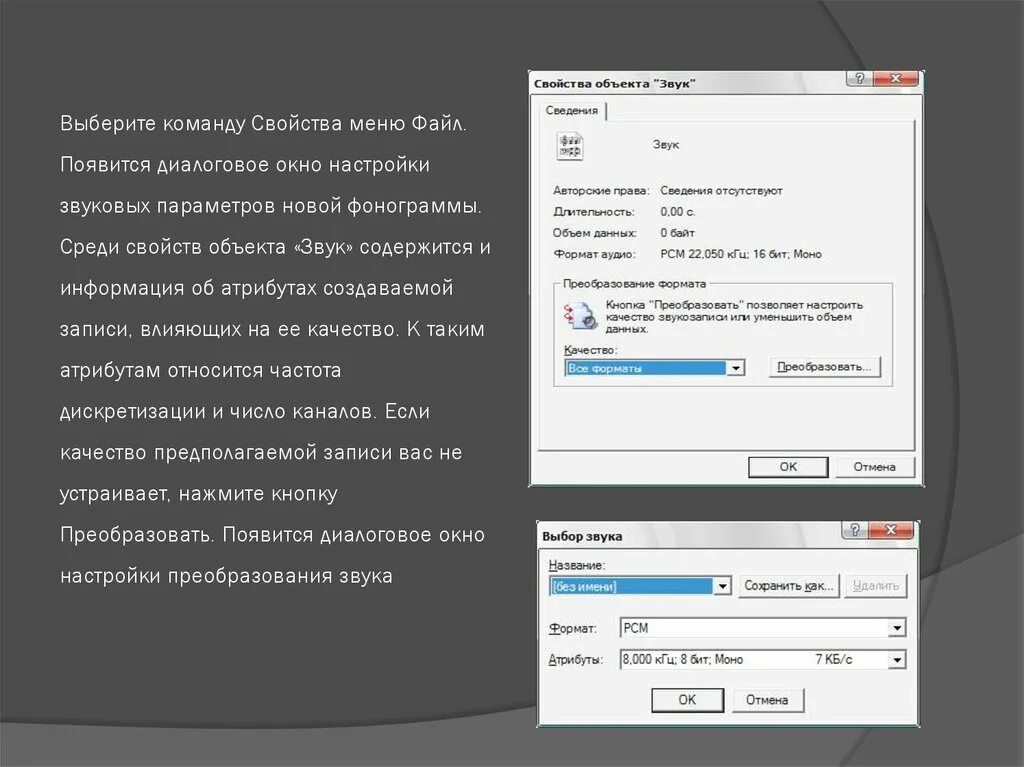Click OK in Выбор звука dialog

[x=687, y=700]
